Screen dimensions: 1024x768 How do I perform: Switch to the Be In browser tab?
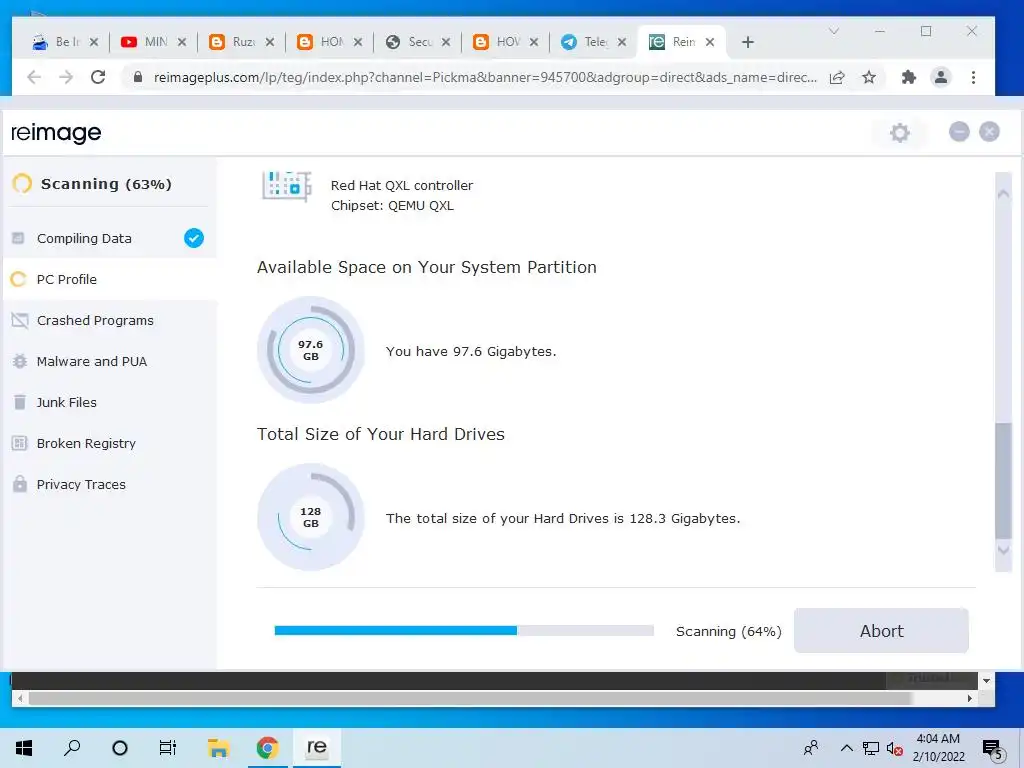(x=65, y=42)
